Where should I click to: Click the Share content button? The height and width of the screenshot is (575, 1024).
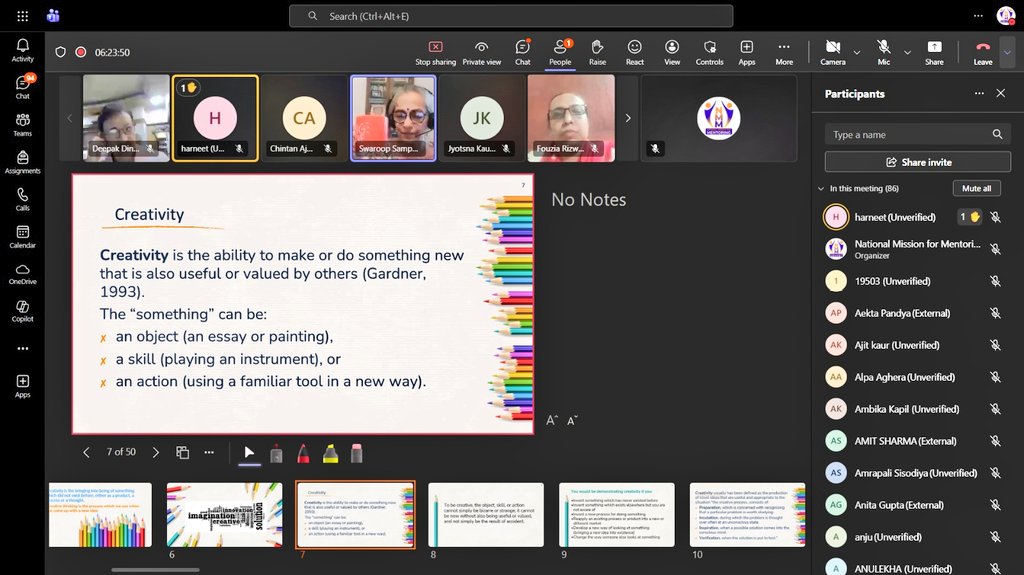coord(934,52)
